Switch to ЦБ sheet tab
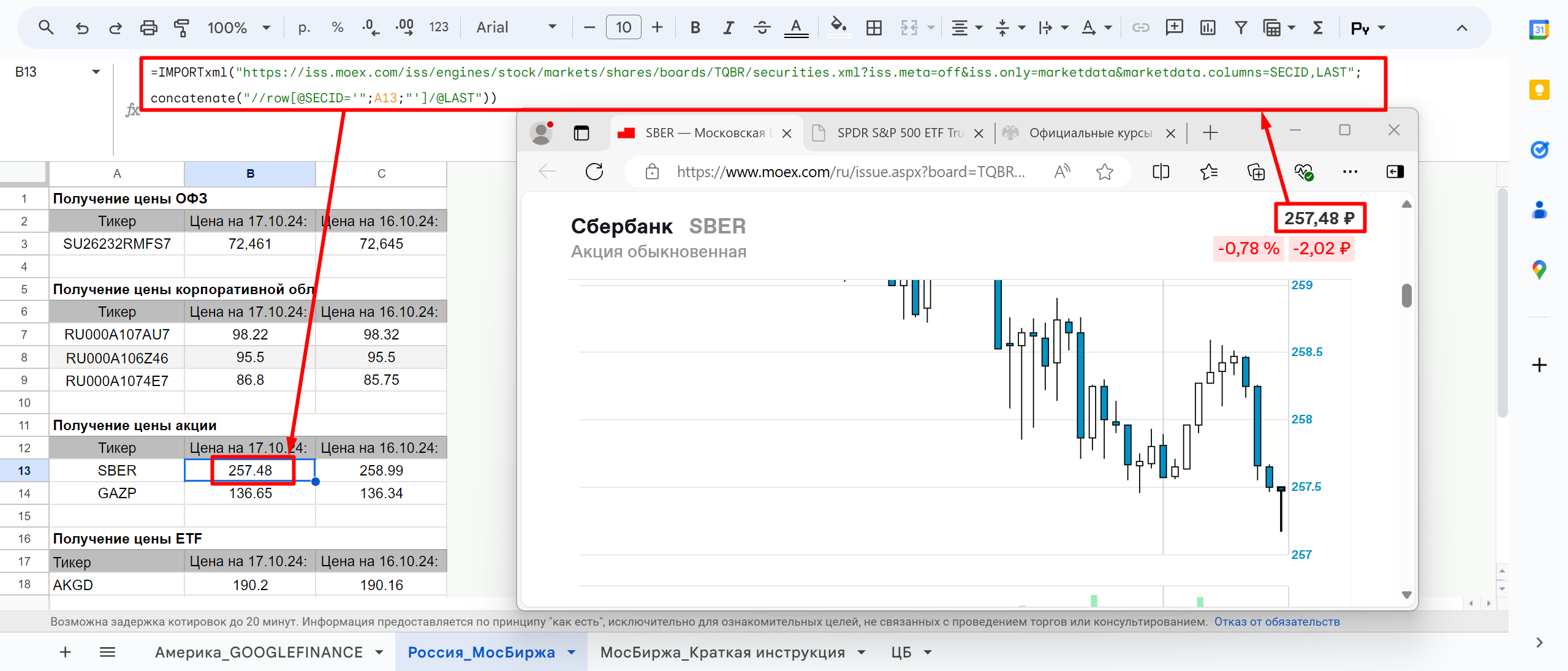1568x671 pixels. [901, 652]
